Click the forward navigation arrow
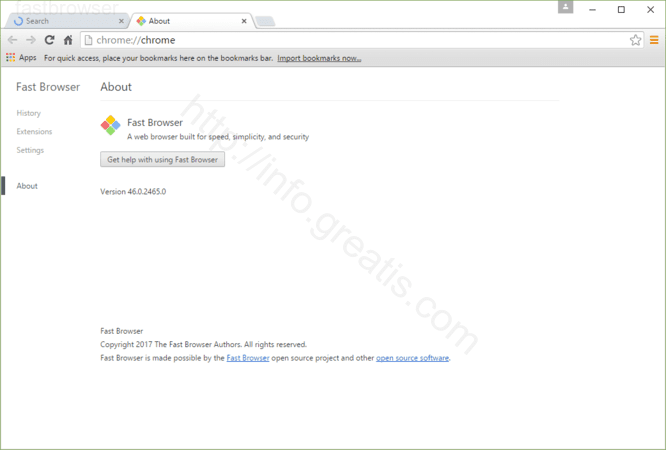 tap(31, 40)
